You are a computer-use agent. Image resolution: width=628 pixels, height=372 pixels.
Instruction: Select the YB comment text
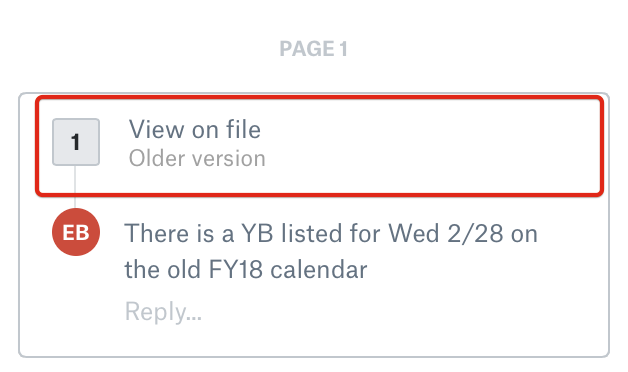(331, 251)
